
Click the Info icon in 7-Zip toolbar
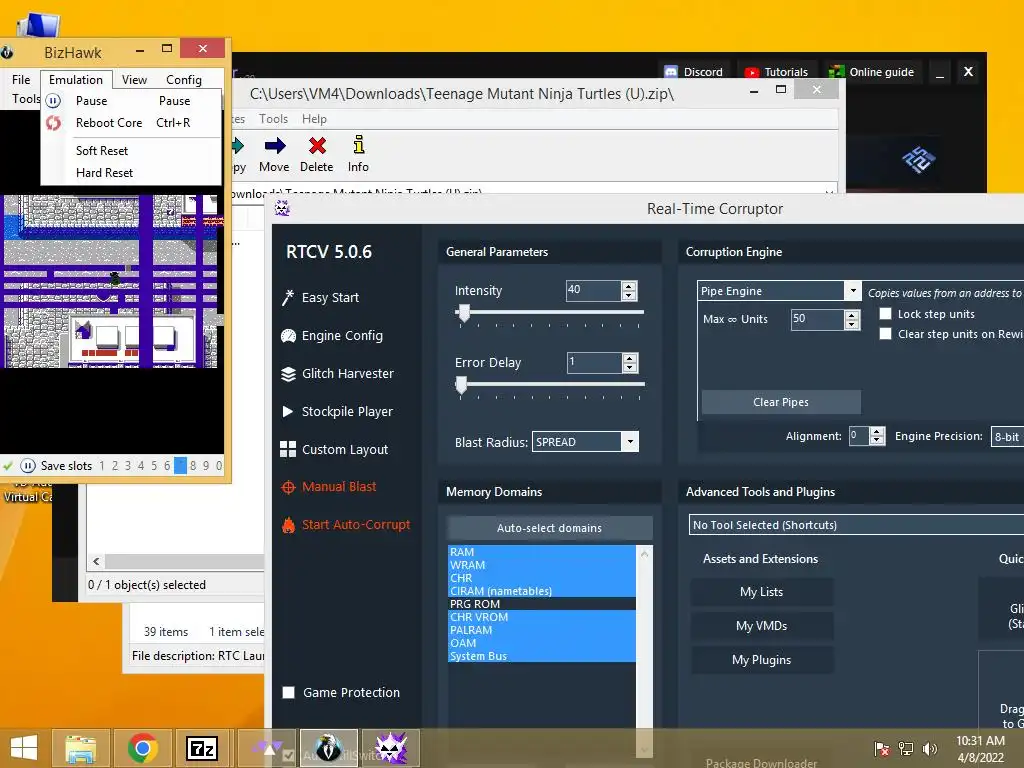pos(359,145)
